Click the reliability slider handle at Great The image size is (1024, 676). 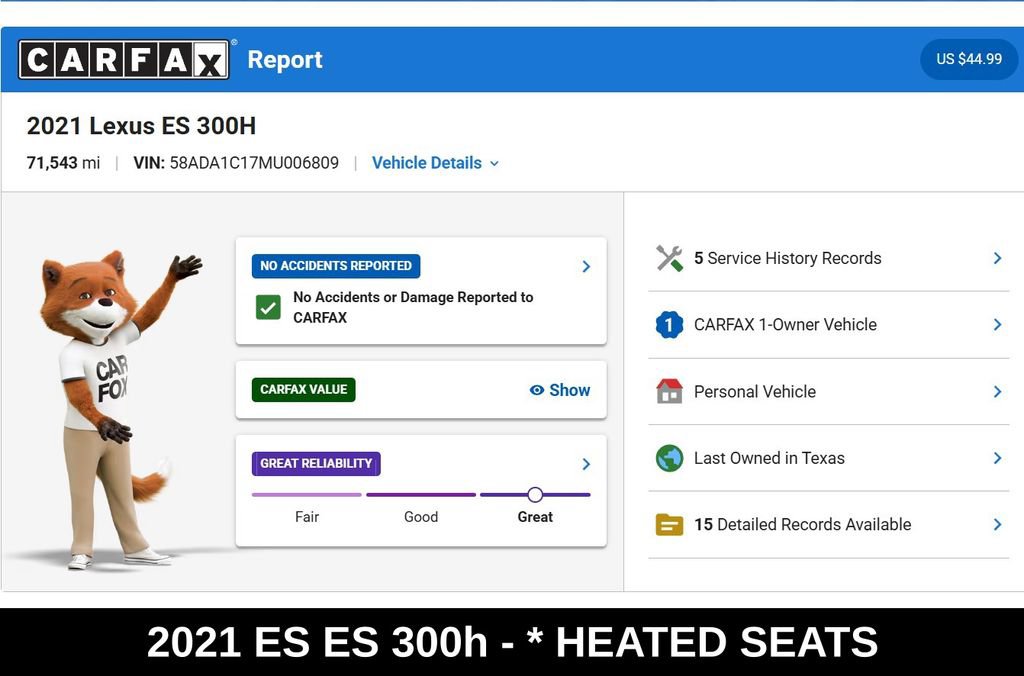535,494
